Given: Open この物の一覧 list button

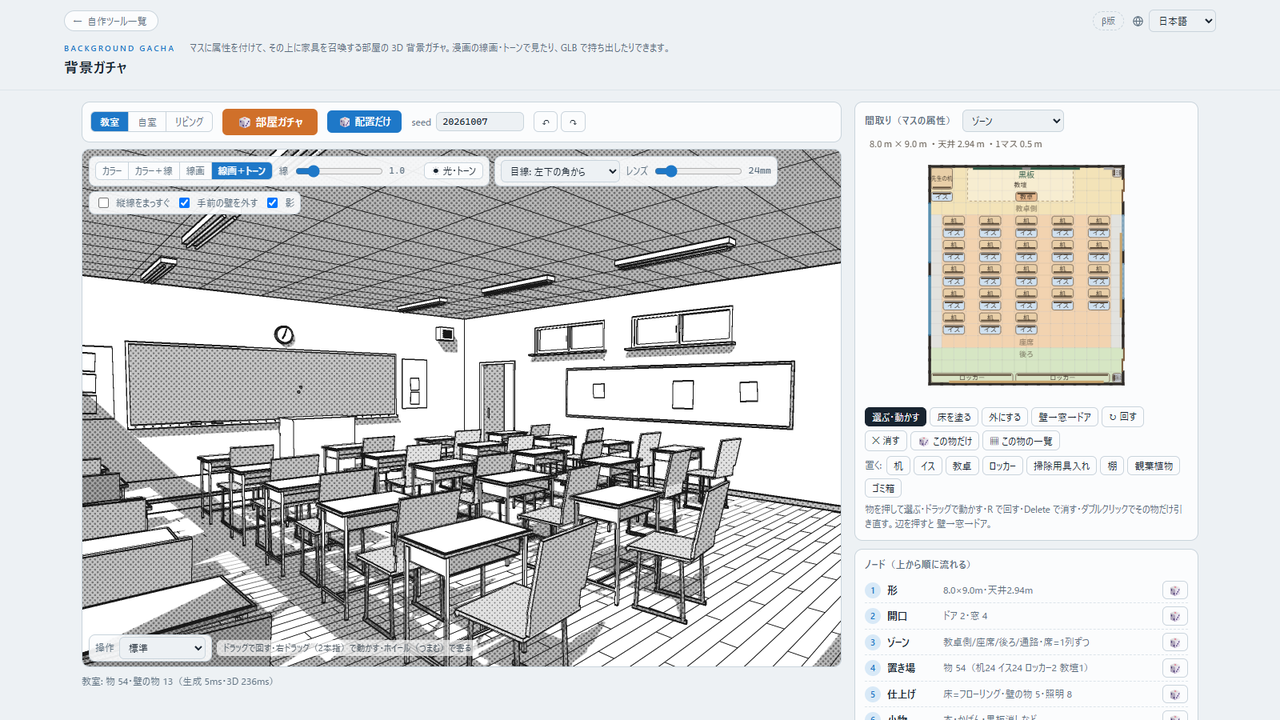Looking at the screenshot, I should click(1021, 441).
